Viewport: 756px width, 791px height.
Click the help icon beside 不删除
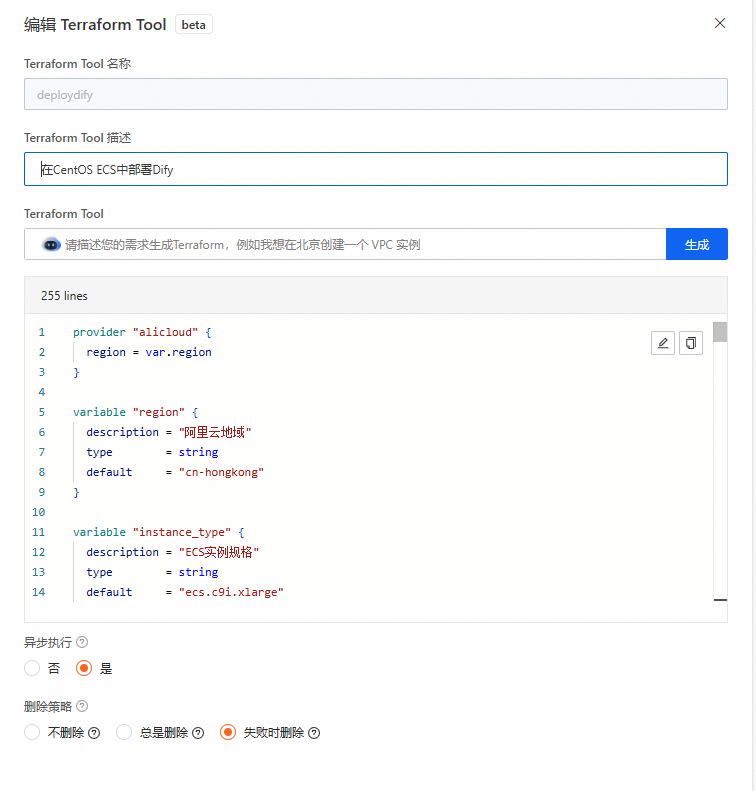(x=94, y=733)
